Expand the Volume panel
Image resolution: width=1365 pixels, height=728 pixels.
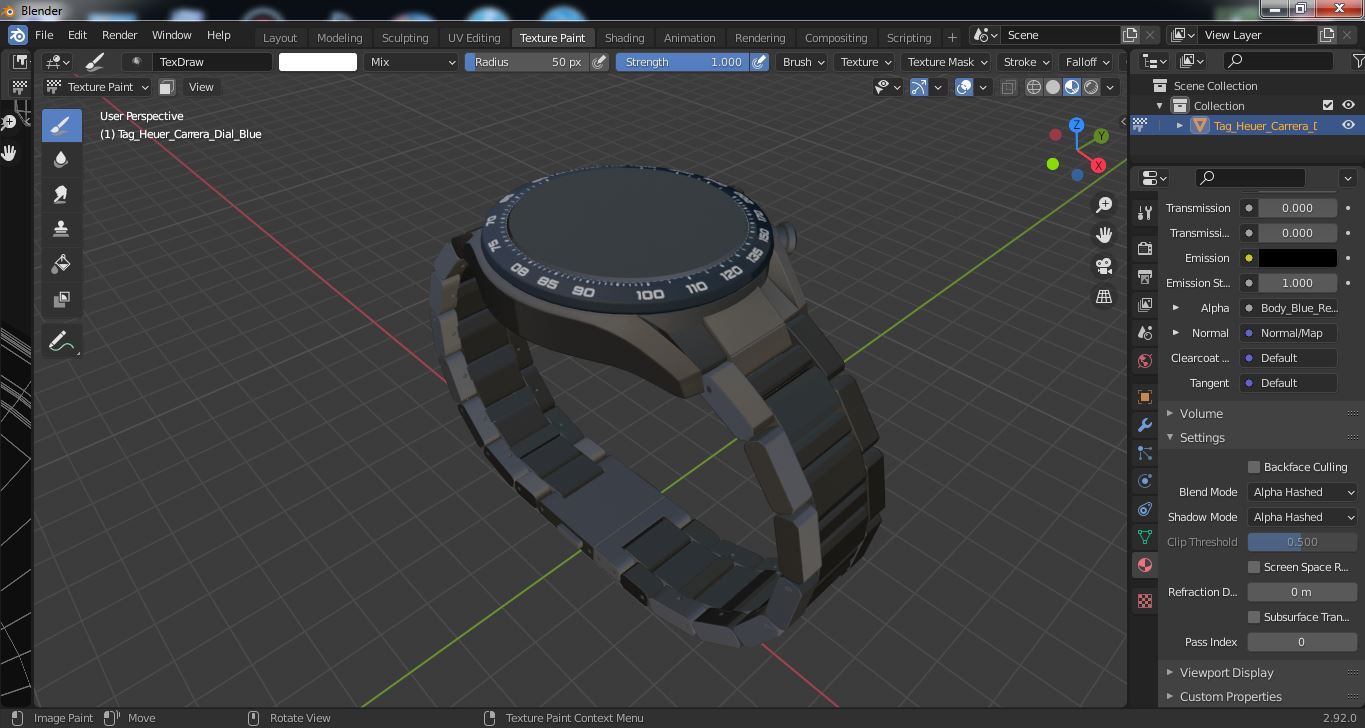pyautogui.click(x=1170, y=413)
